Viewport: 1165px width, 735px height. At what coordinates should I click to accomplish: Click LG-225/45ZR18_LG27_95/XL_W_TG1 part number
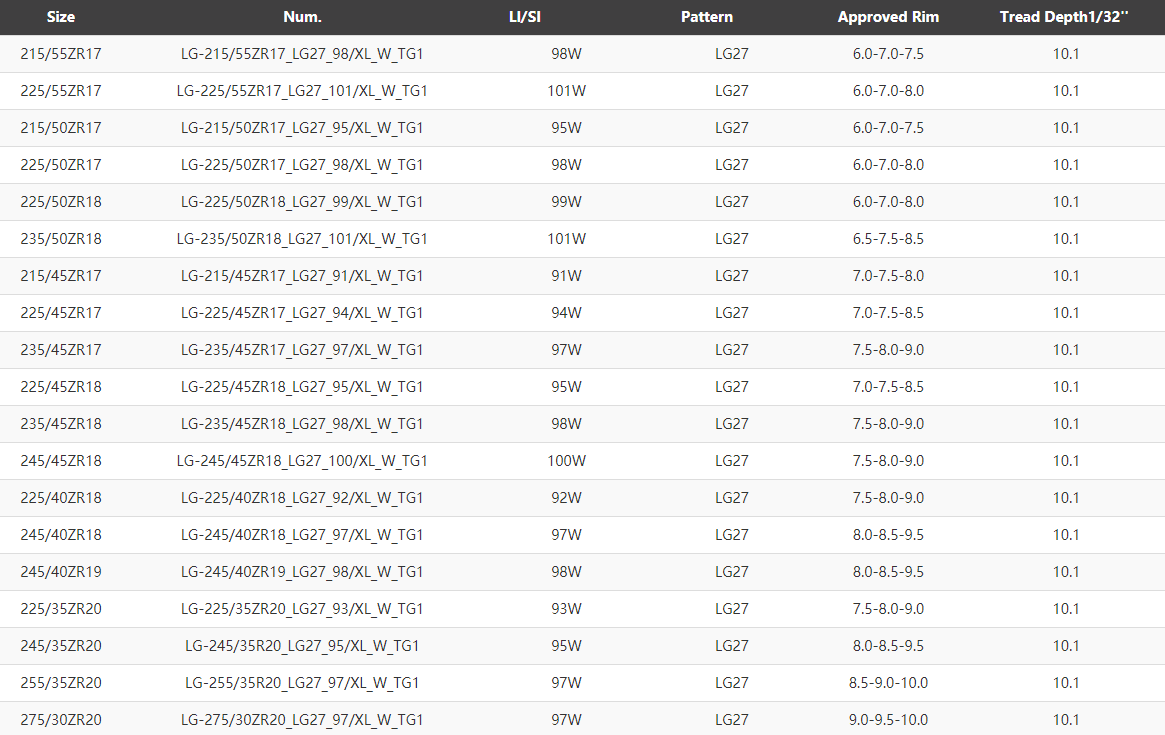(x=302, y=387)
